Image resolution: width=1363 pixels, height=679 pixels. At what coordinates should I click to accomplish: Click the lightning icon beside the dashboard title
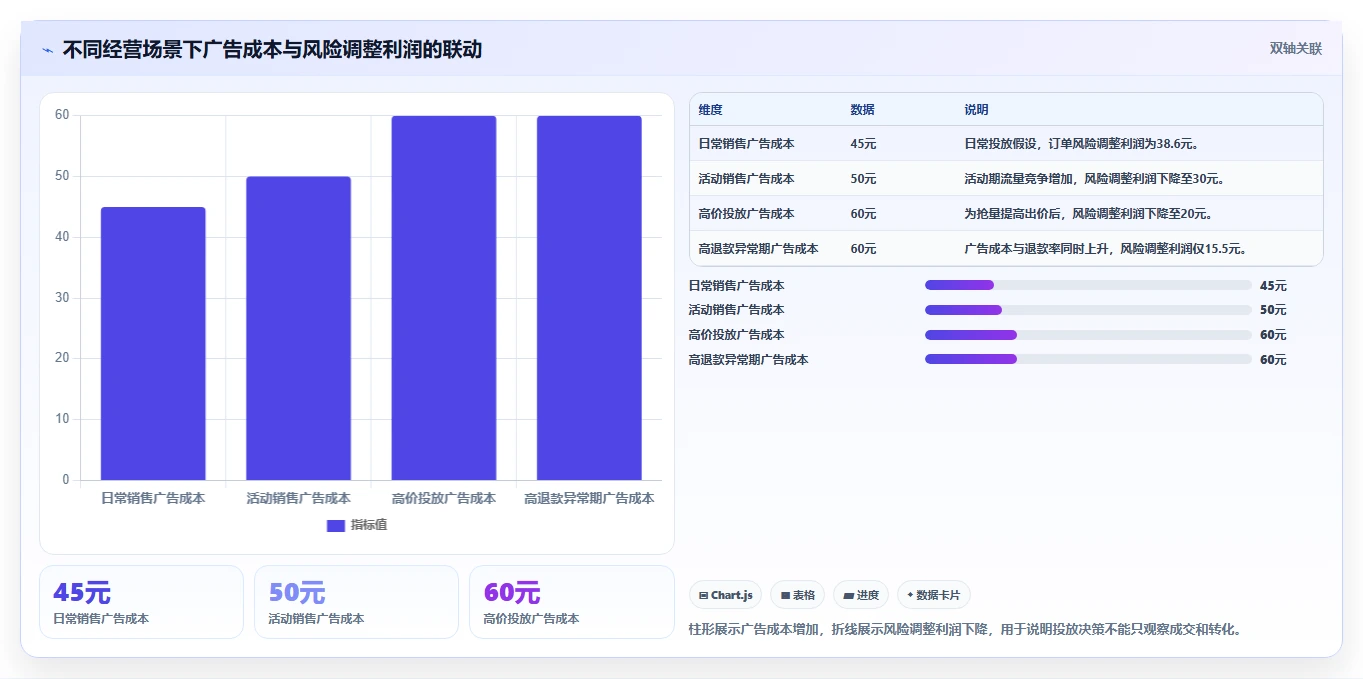click(x=47, y=49)
